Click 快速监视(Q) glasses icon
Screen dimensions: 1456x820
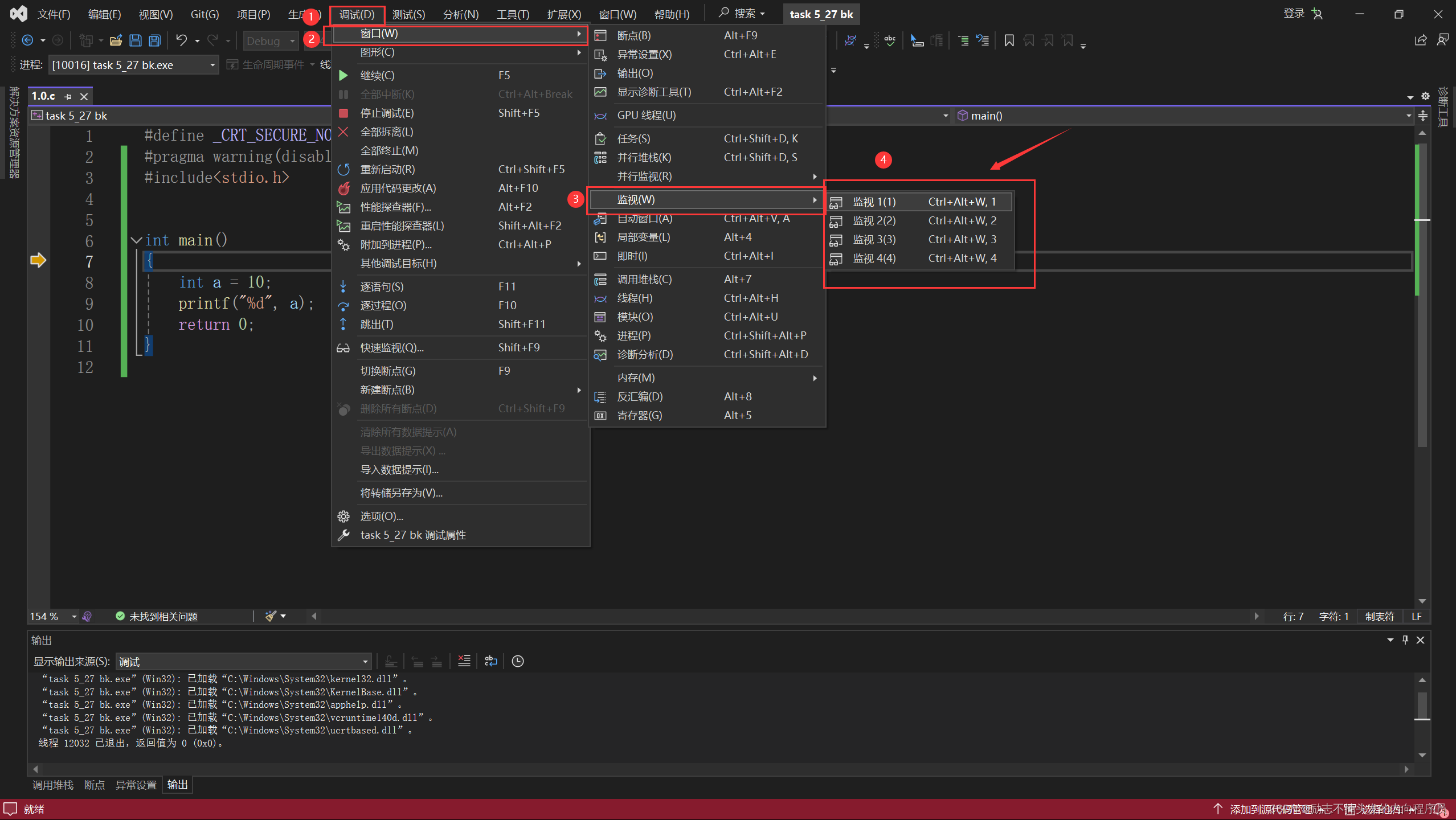coord(343,347)
